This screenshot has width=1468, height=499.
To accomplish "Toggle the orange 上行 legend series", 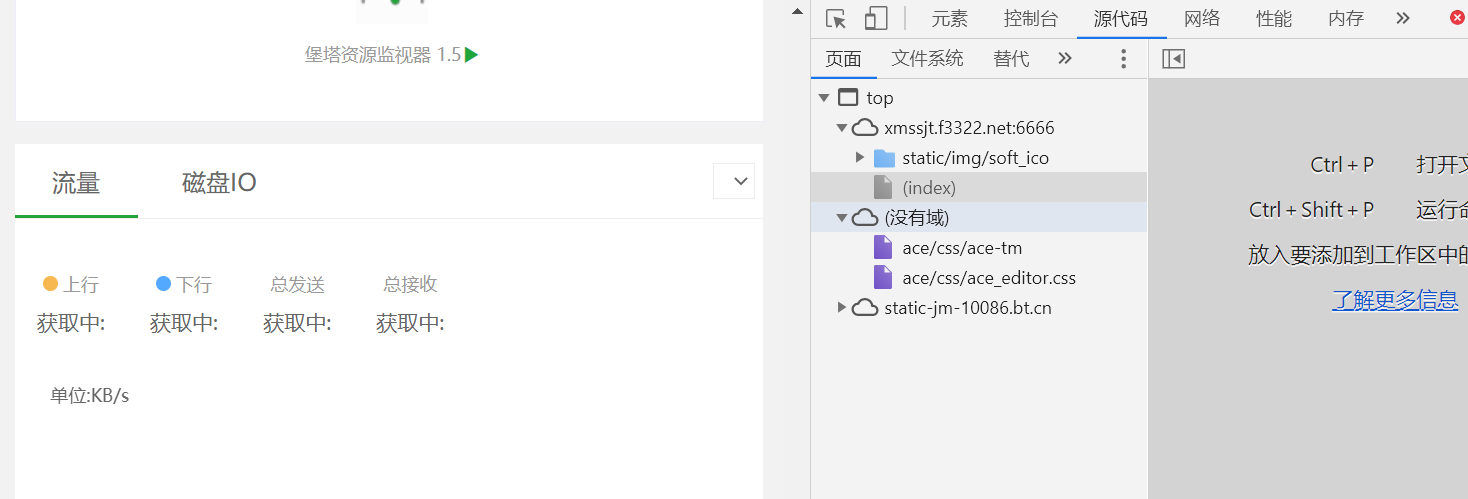I will [x=71, y=285].
